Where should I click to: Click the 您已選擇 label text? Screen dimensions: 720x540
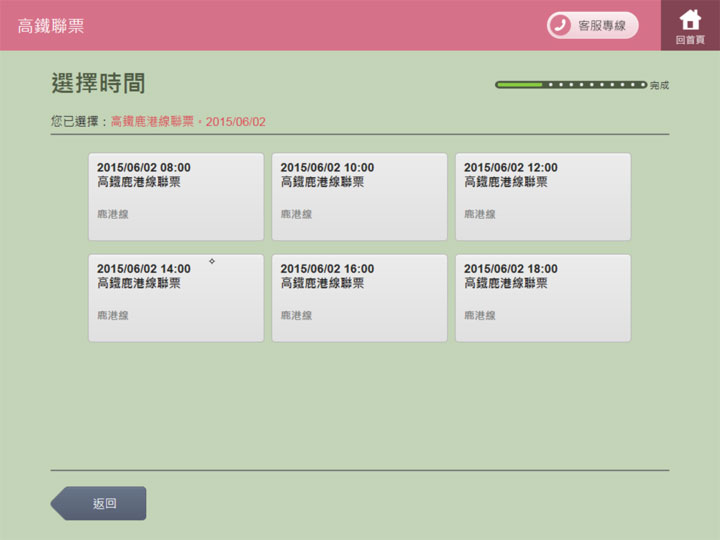coord(76,121)
